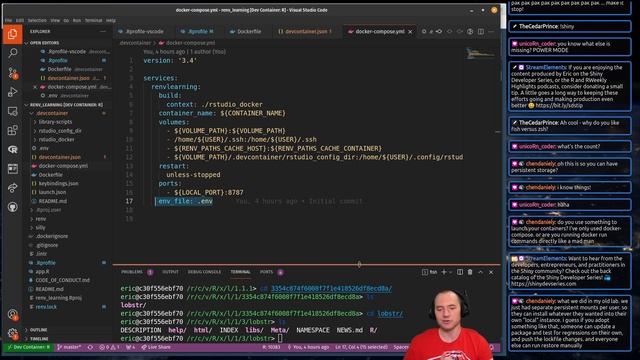Open the Accounts menu icon

[x=12, y=314]
